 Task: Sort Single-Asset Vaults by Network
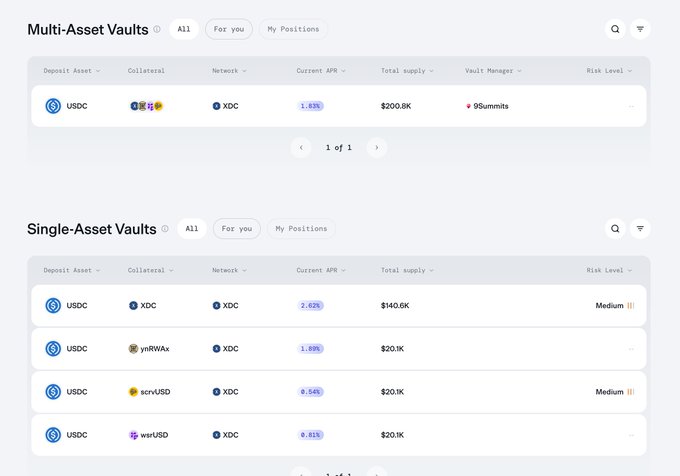pos(229,270)
